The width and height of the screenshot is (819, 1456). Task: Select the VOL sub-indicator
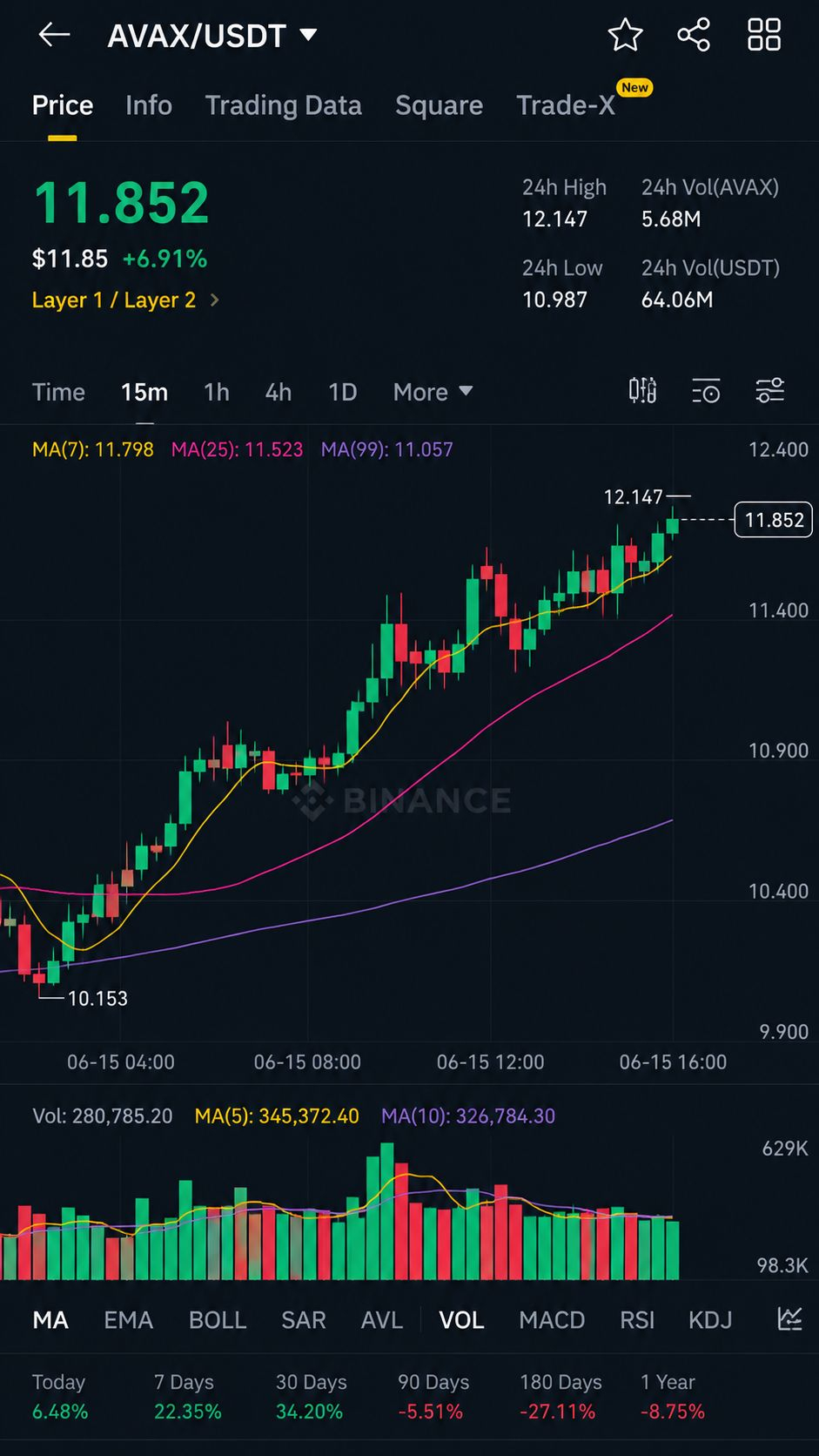[461, 1320]
